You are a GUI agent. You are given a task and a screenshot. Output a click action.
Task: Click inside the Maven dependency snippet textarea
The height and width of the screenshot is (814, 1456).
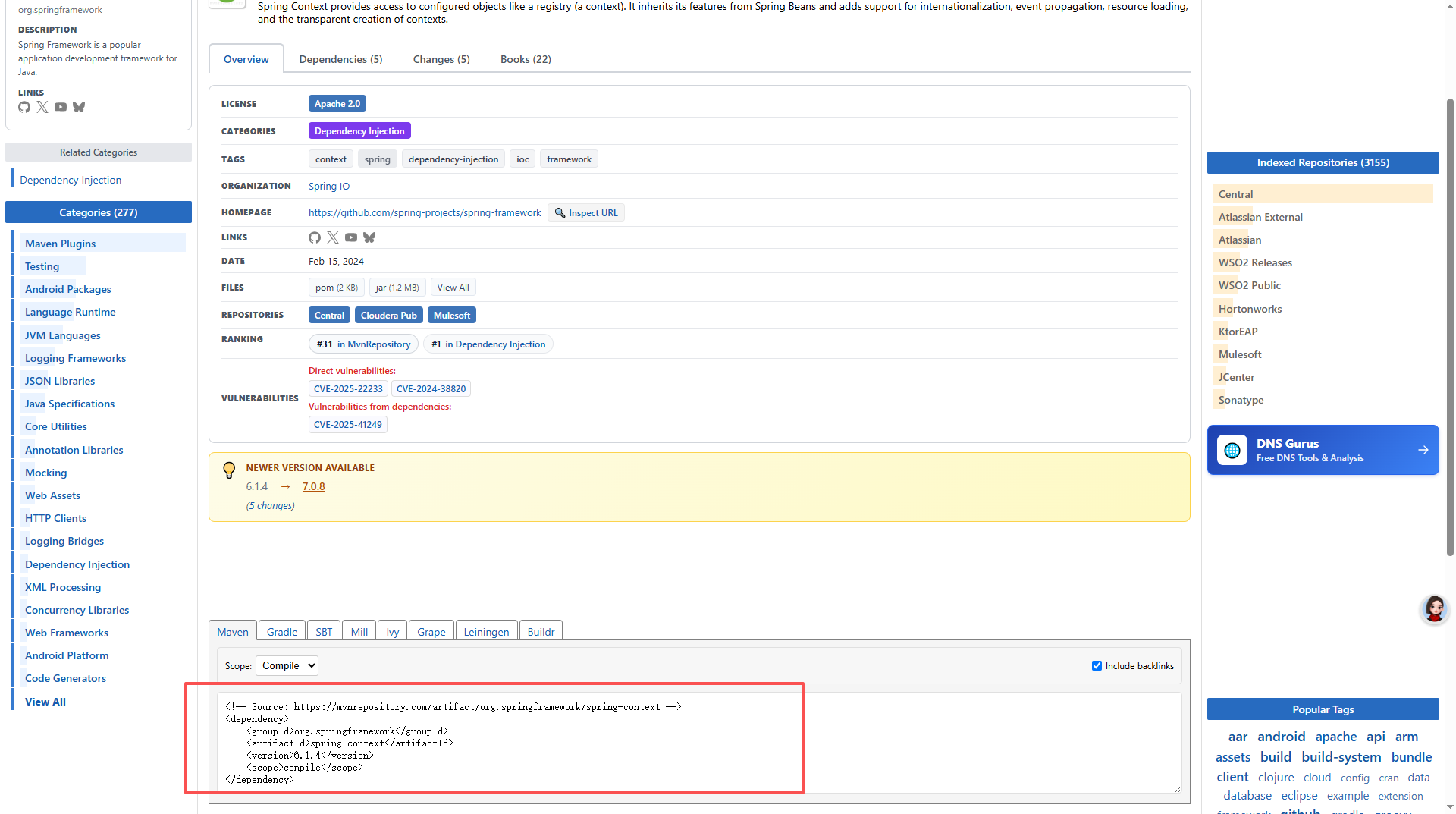coord(699,743)
